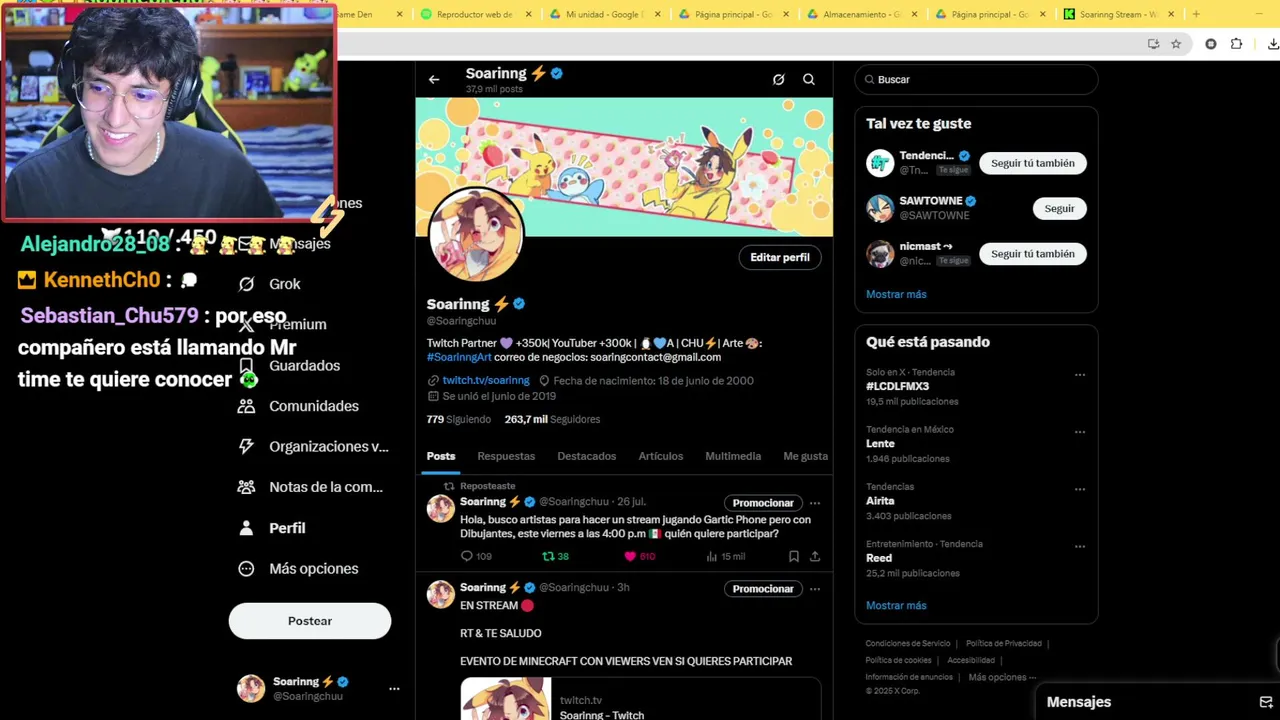Viewport: 1280px width, 720px height.
Task: Switch to the Artículos tab
Action: pos(661,456)
